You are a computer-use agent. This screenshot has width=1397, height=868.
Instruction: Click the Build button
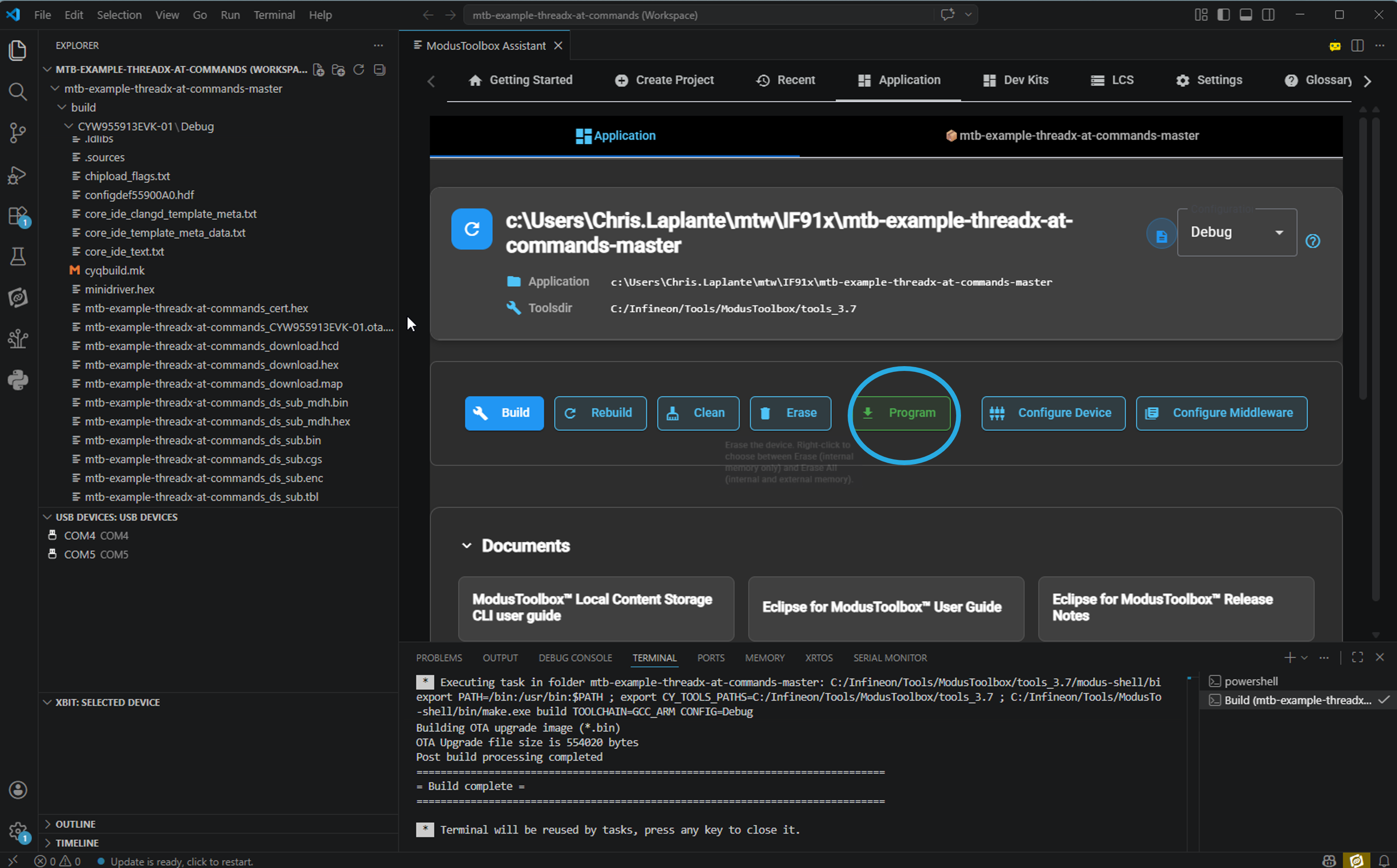(x=504, y=413)
